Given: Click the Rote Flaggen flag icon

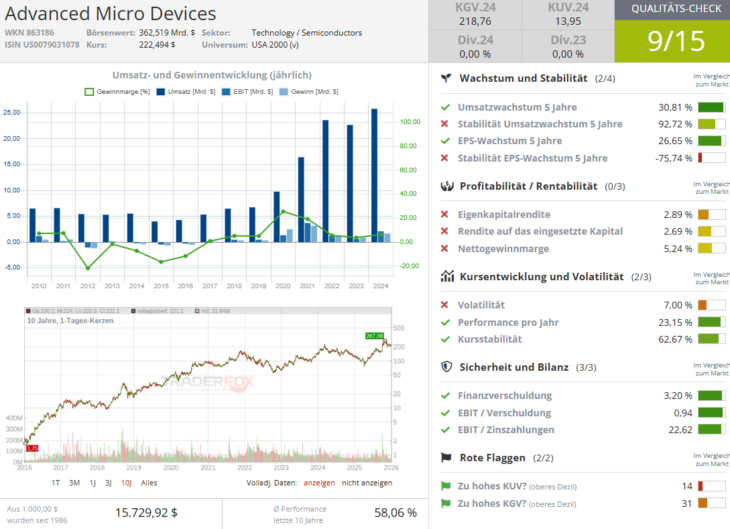Looking at the screenshot, I should point(446,457).
